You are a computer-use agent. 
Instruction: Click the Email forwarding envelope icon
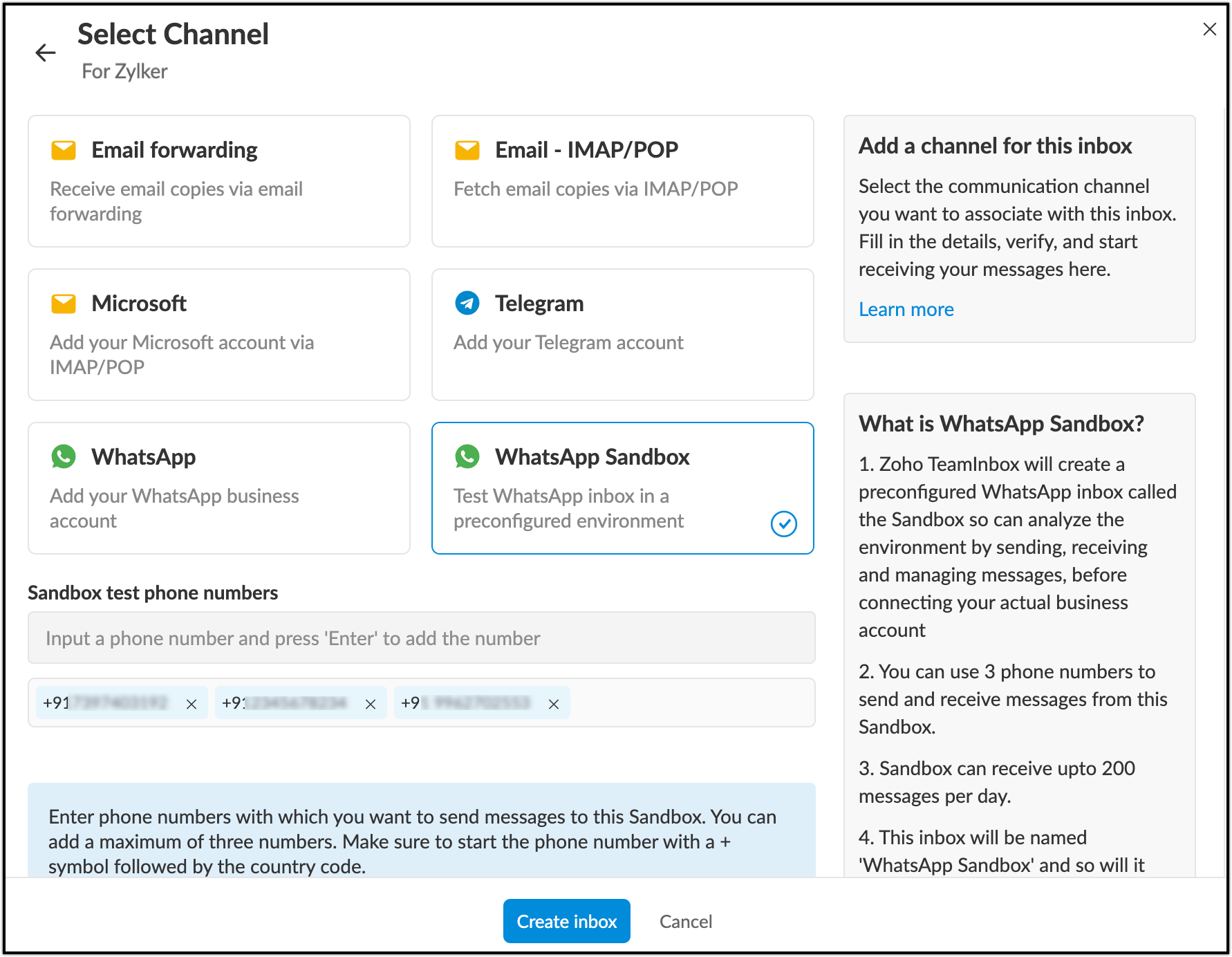[x=64, y=150]
